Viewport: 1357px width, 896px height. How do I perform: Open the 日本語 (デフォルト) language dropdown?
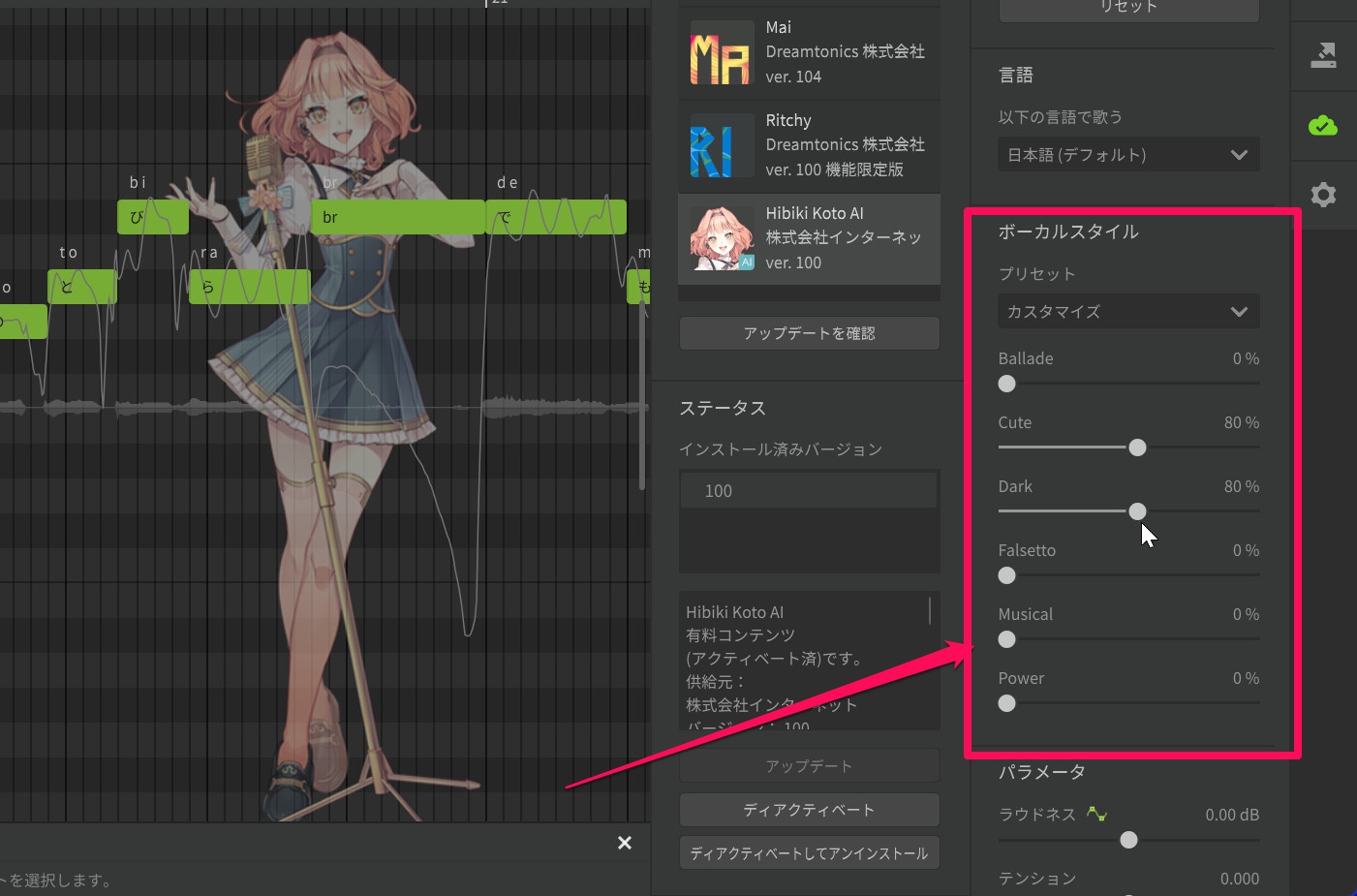tap(1128, 155)
